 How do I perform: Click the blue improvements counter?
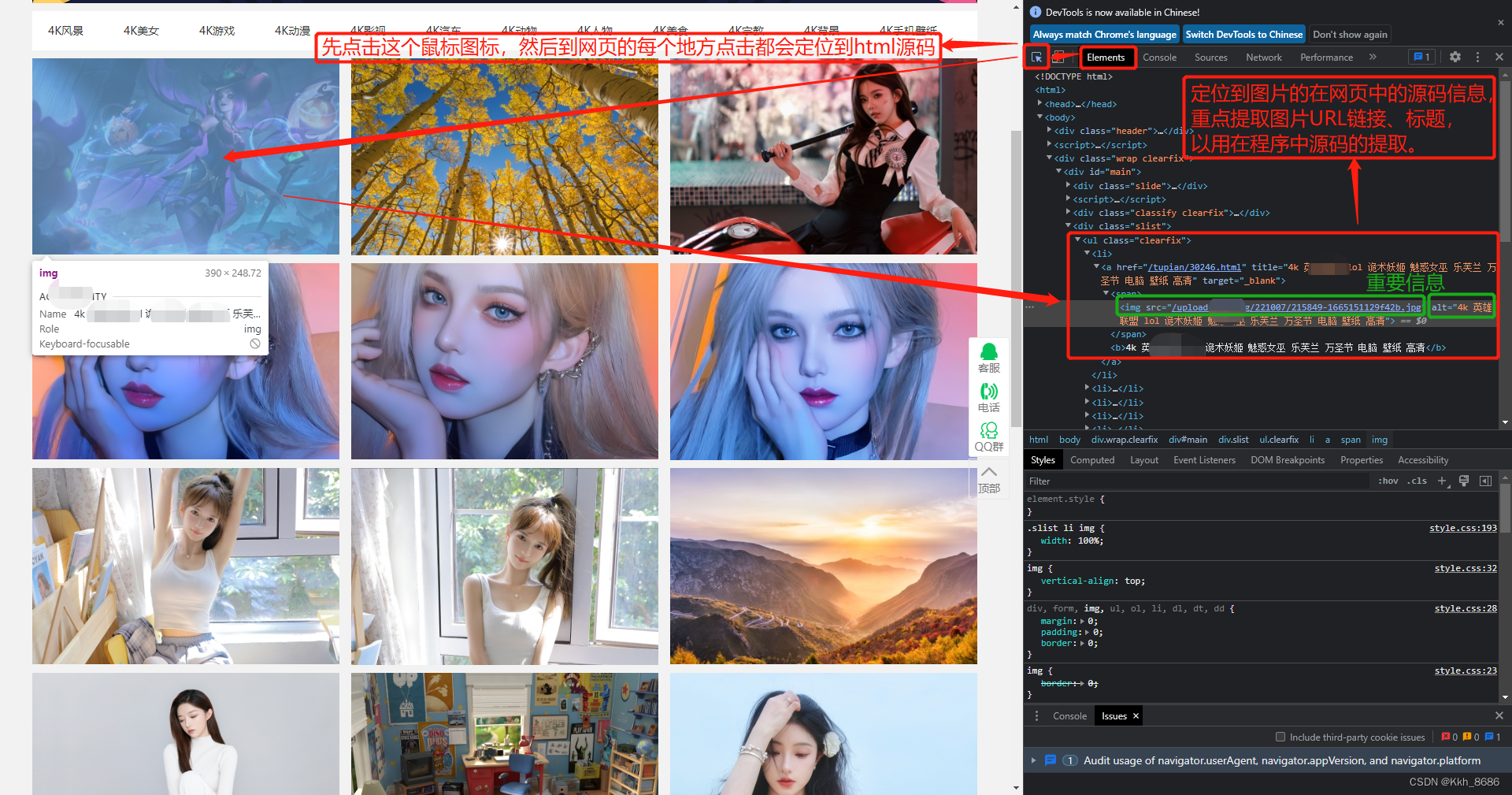tap(1493, 737)
